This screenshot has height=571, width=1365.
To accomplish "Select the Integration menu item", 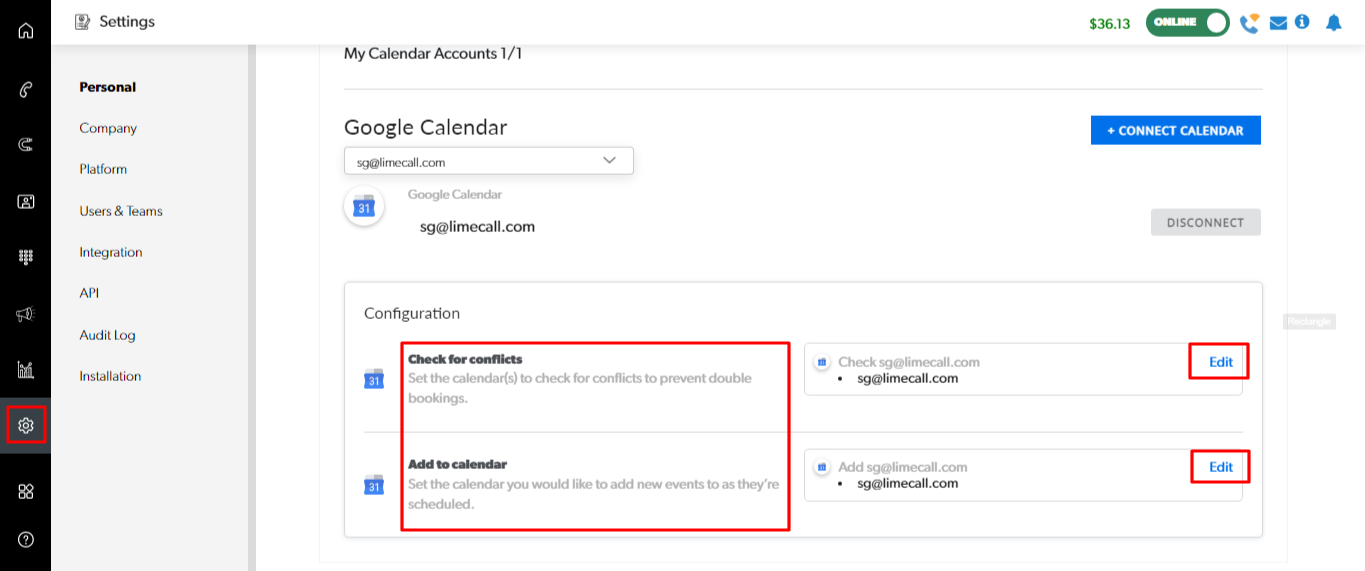I will click(111, 252).
